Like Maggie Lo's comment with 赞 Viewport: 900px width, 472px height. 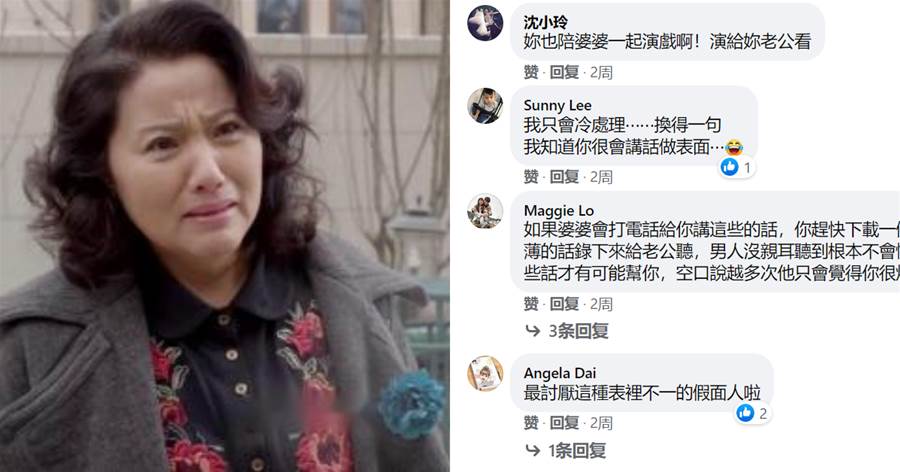click(x=531, y=304)
